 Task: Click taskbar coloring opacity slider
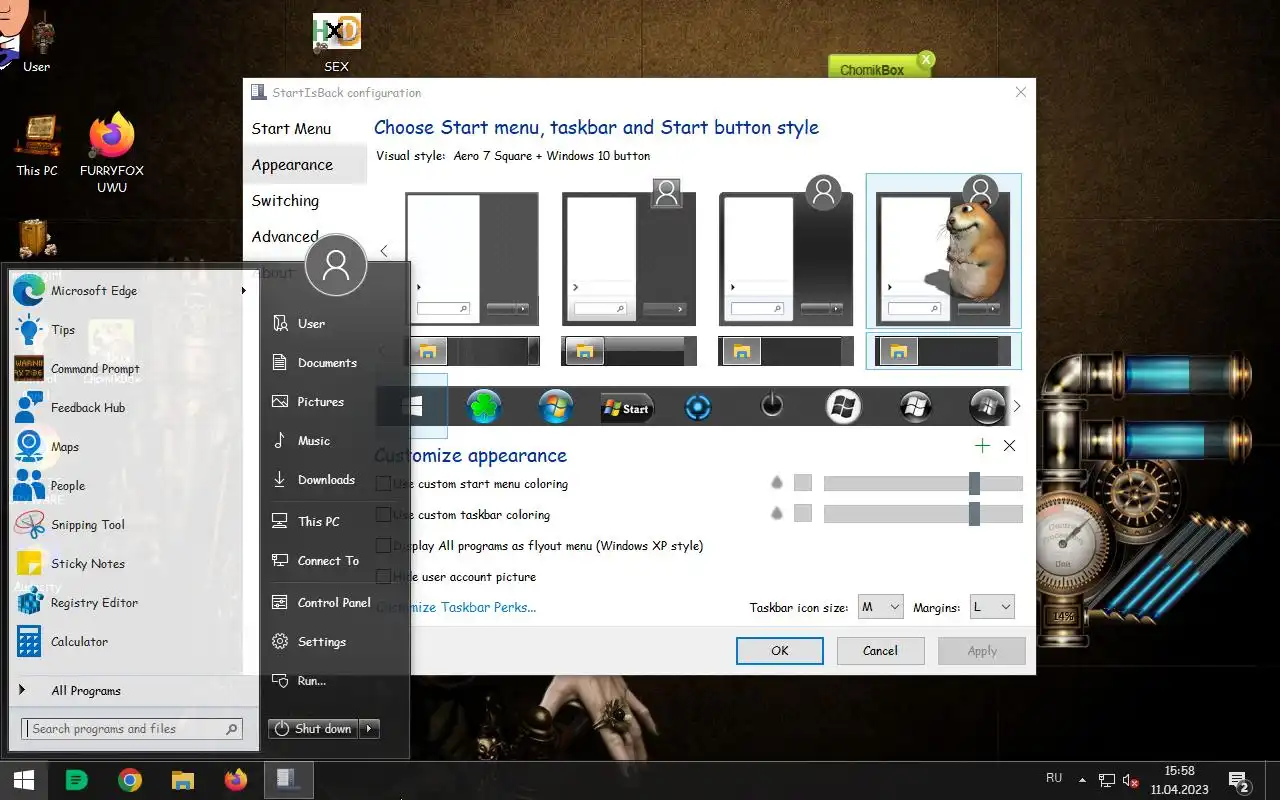tap(923, 515)
